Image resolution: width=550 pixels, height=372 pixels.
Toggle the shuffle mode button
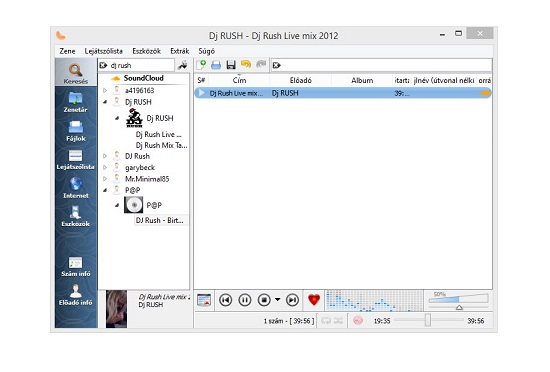tap(338, 320)
